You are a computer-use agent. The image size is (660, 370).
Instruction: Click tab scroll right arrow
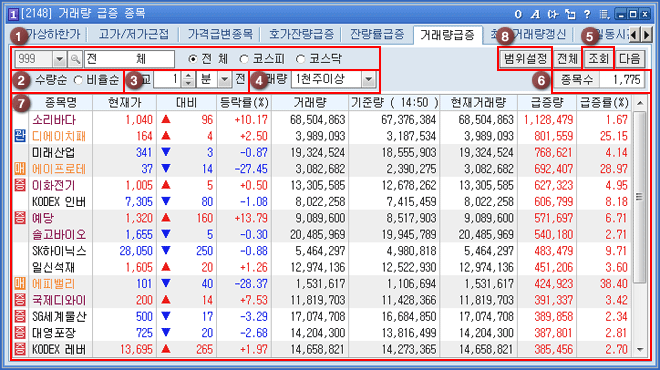click(x=647, y=34)
